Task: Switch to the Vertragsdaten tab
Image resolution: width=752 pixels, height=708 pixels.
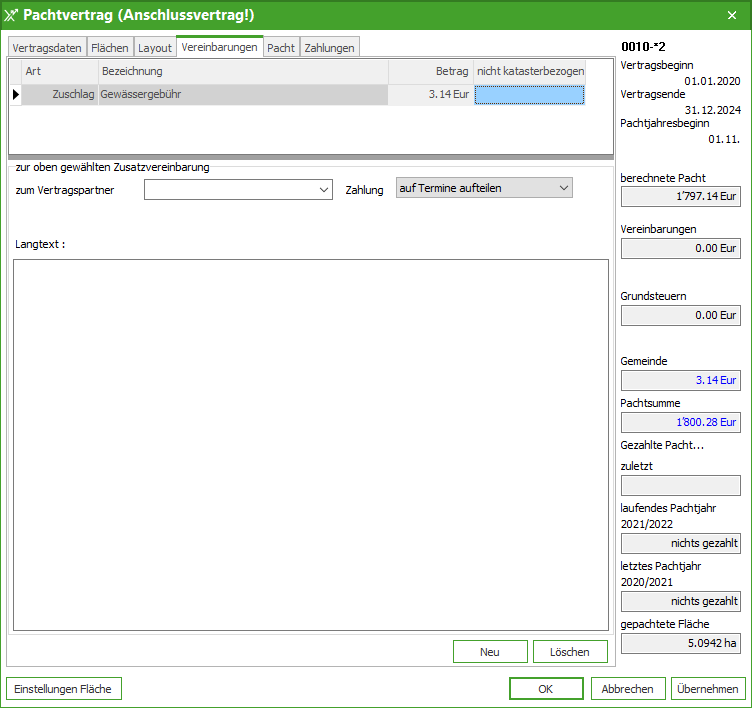Action: 47,48
